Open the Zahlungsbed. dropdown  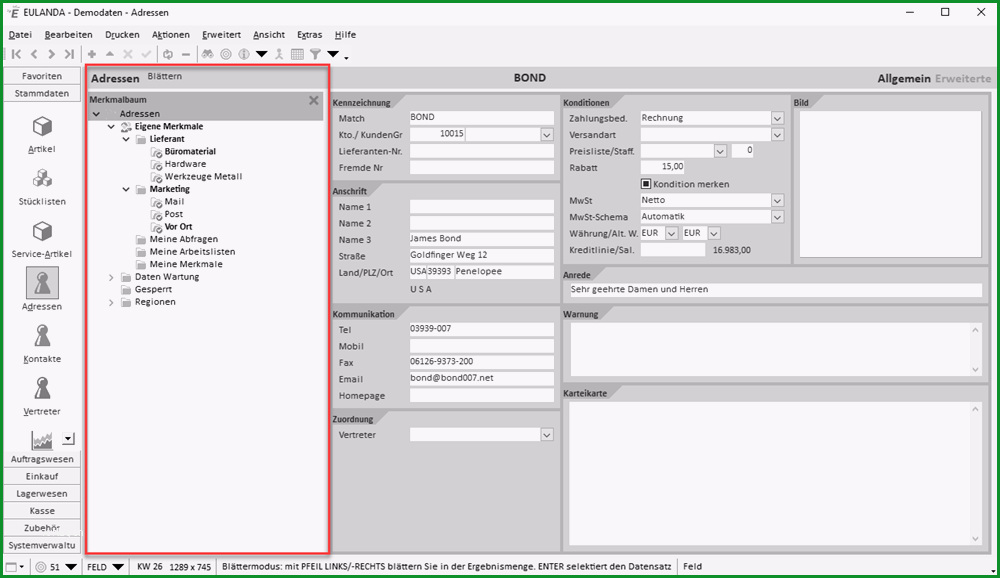tap(777, 118)
